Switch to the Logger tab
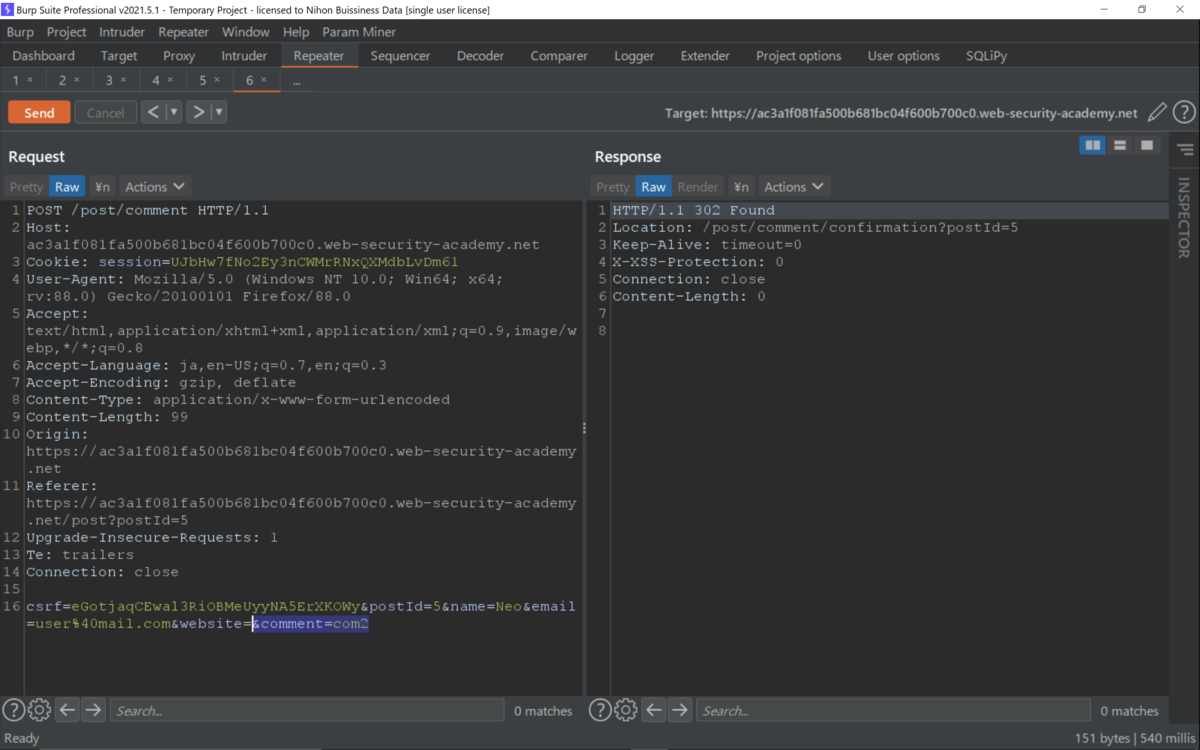 [634, 56]
